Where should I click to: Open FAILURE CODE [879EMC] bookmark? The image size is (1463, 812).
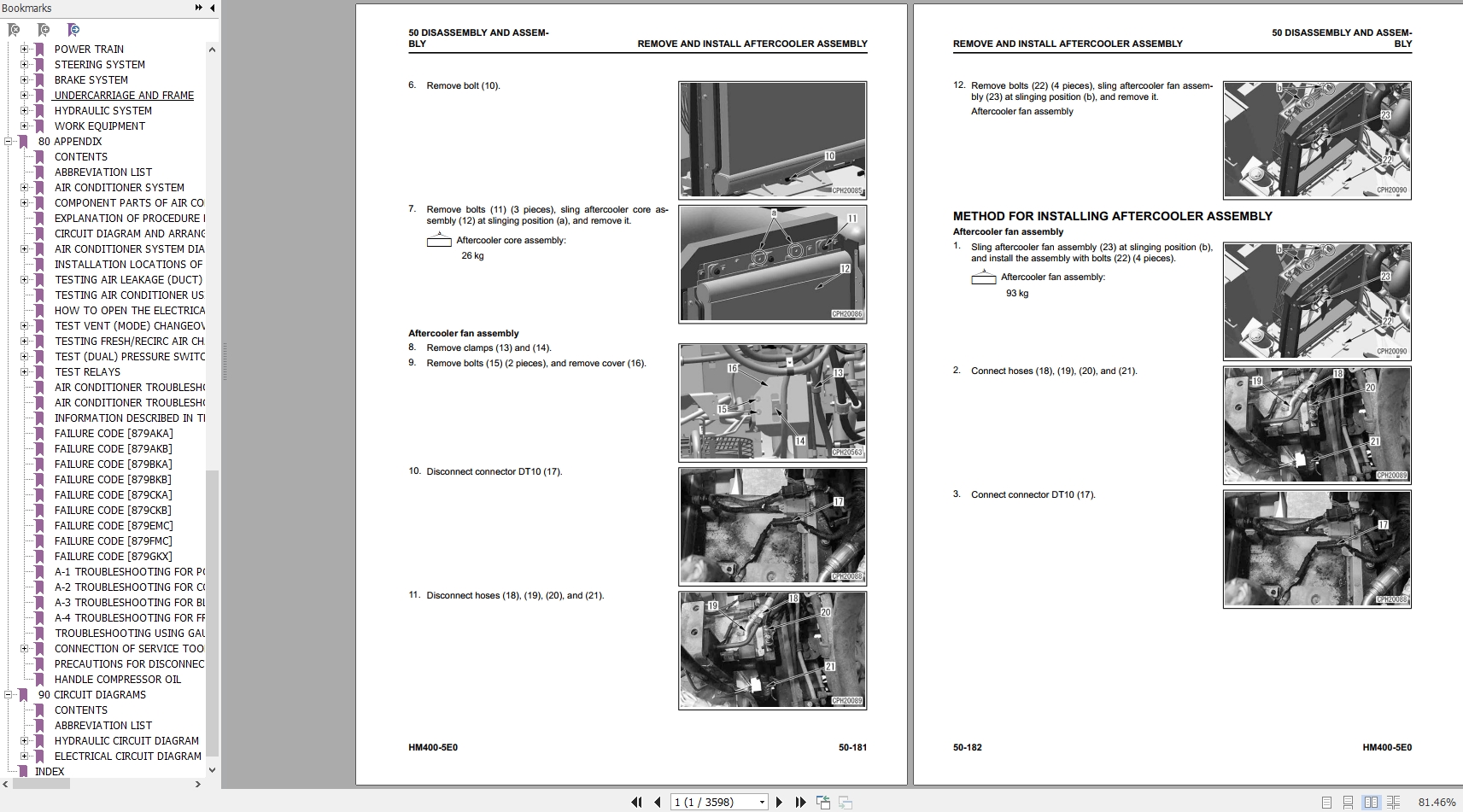pyautogui.click(x=114, y=526)
